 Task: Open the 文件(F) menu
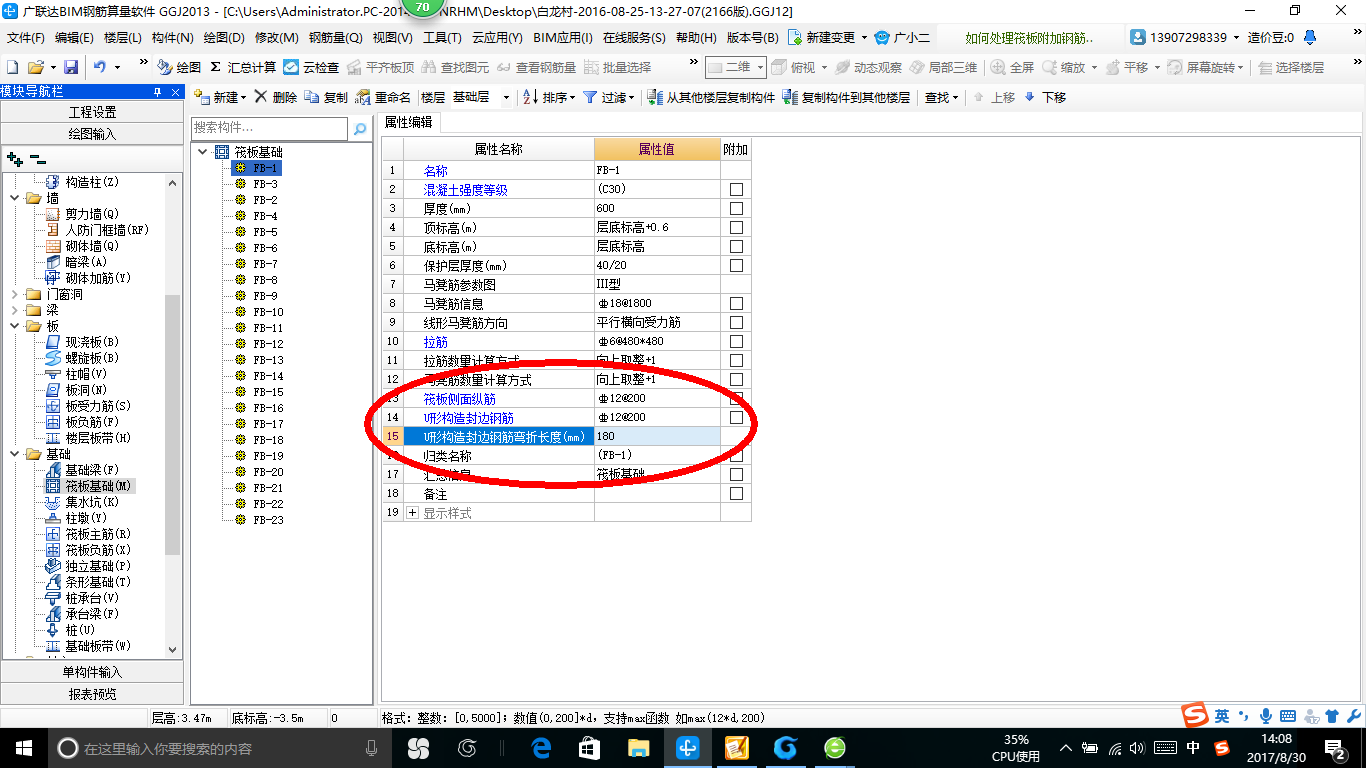(25, 37)
